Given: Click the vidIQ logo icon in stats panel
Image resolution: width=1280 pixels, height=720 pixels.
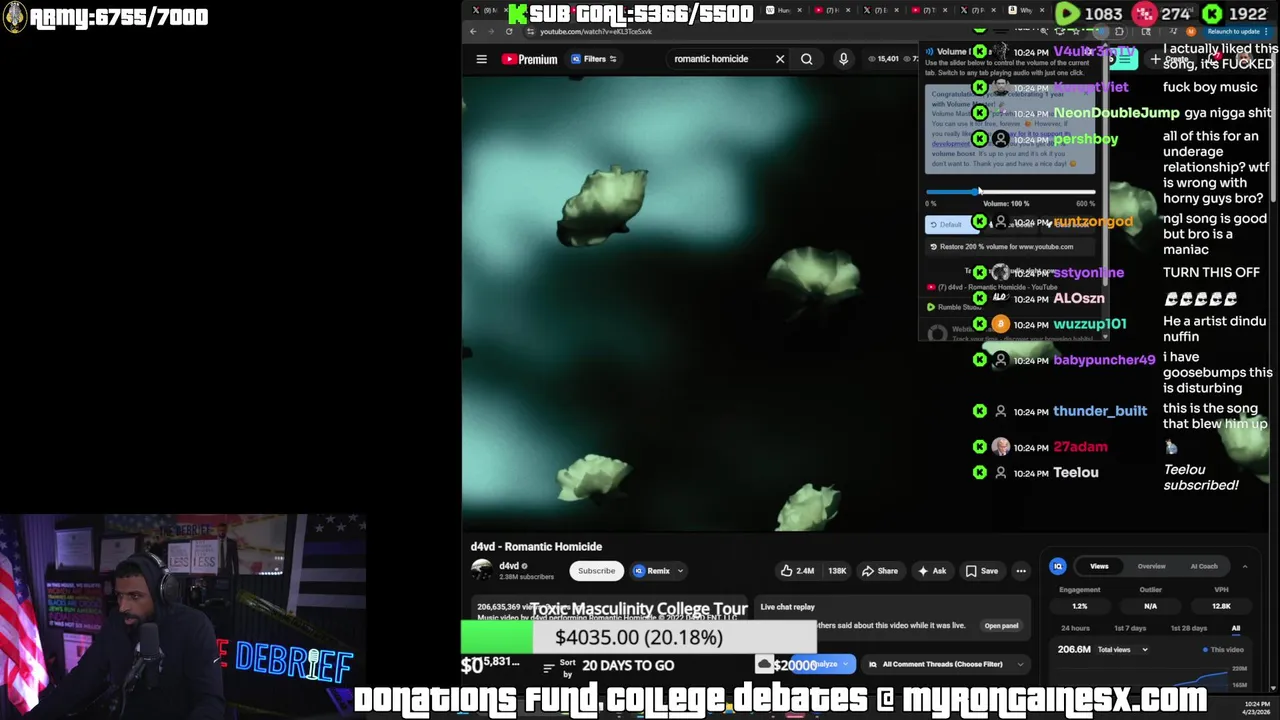Looking at the screenshot, I should point(1058,567).
